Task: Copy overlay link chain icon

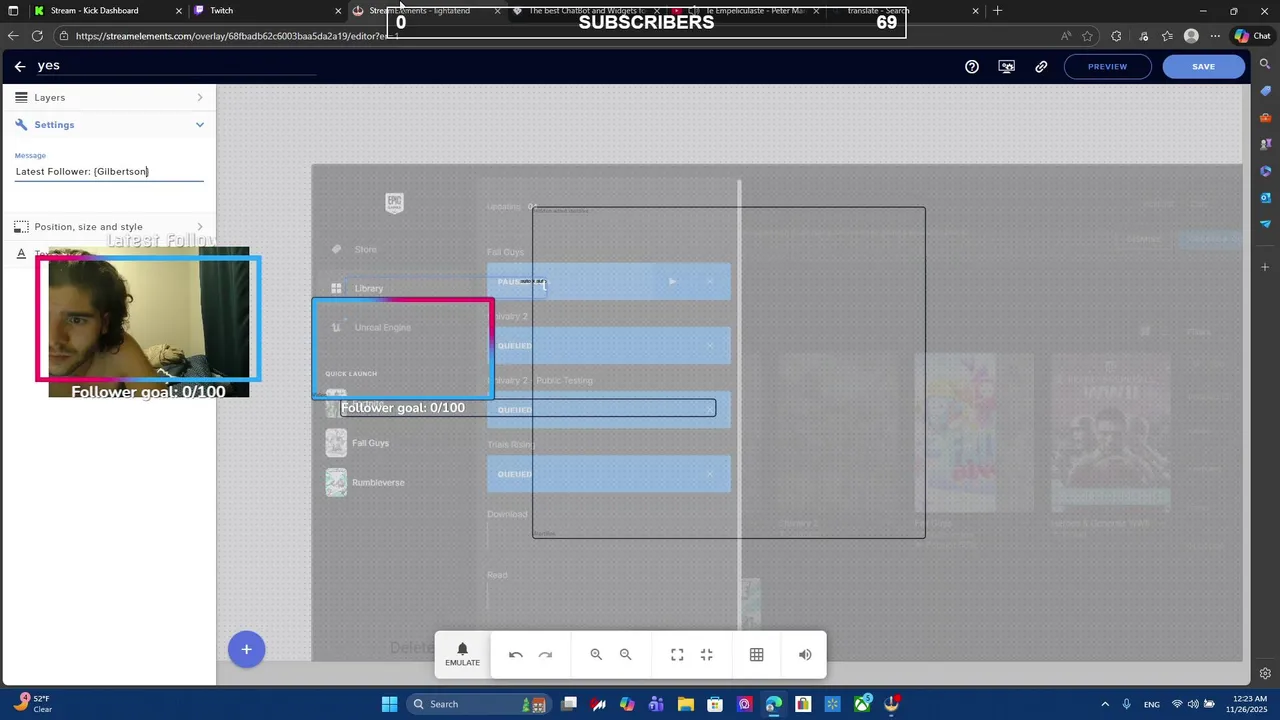Action: (x=1041, y=66)
